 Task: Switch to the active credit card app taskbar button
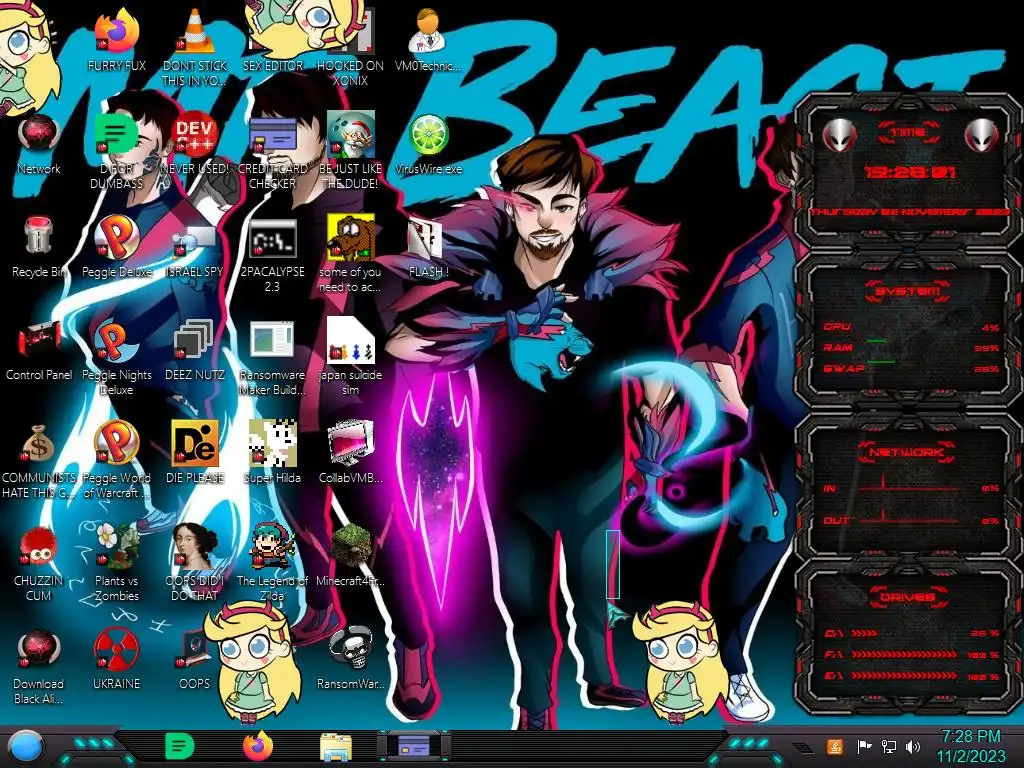414,746
